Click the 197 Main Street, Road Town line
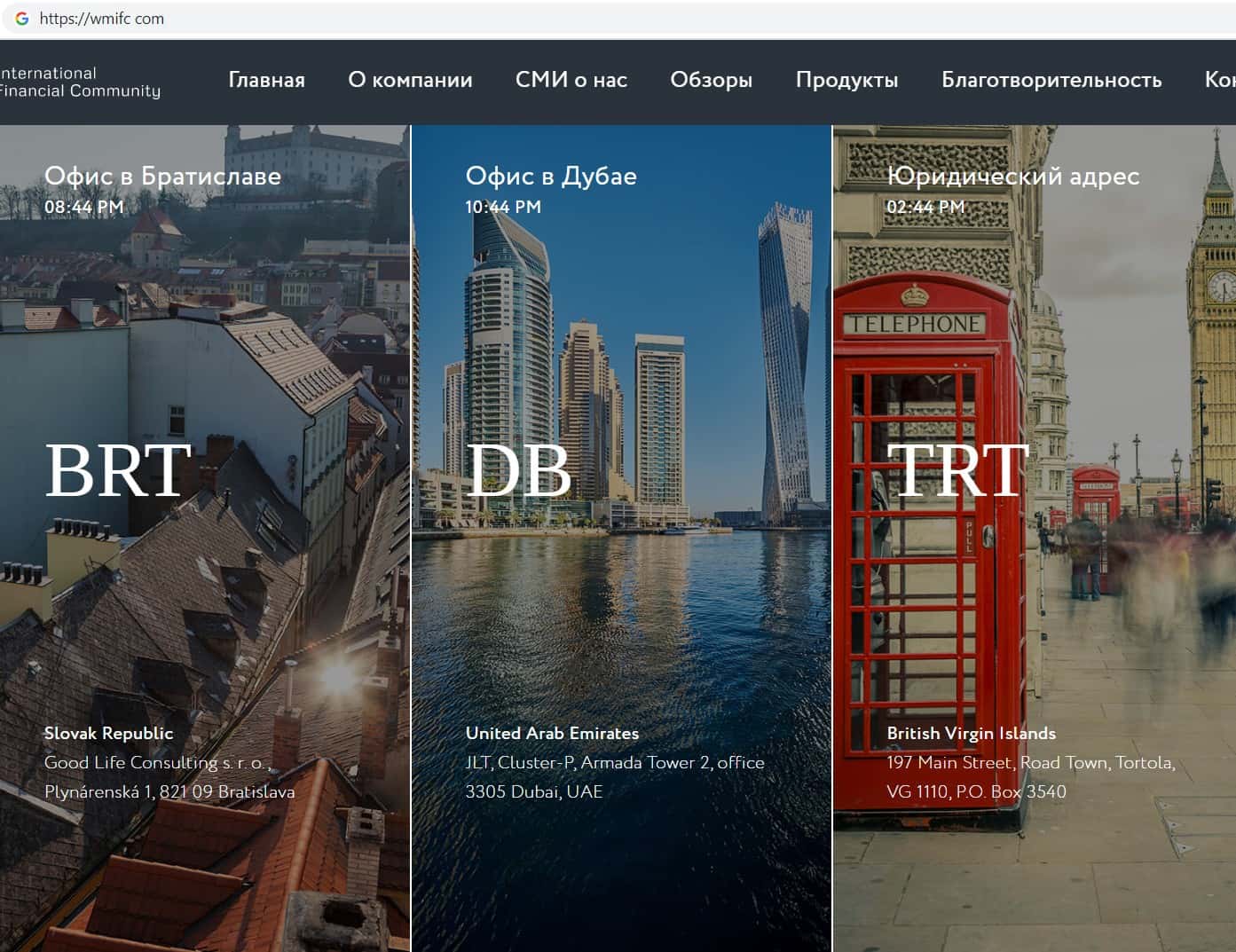Screen dimensions: 1236x952 (1031, 762)
